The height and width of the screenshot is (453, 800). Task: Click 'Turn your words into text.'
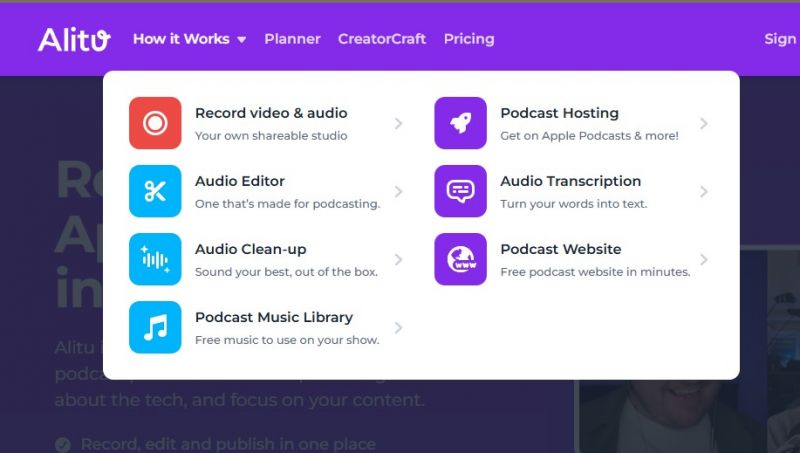(573, 204)
